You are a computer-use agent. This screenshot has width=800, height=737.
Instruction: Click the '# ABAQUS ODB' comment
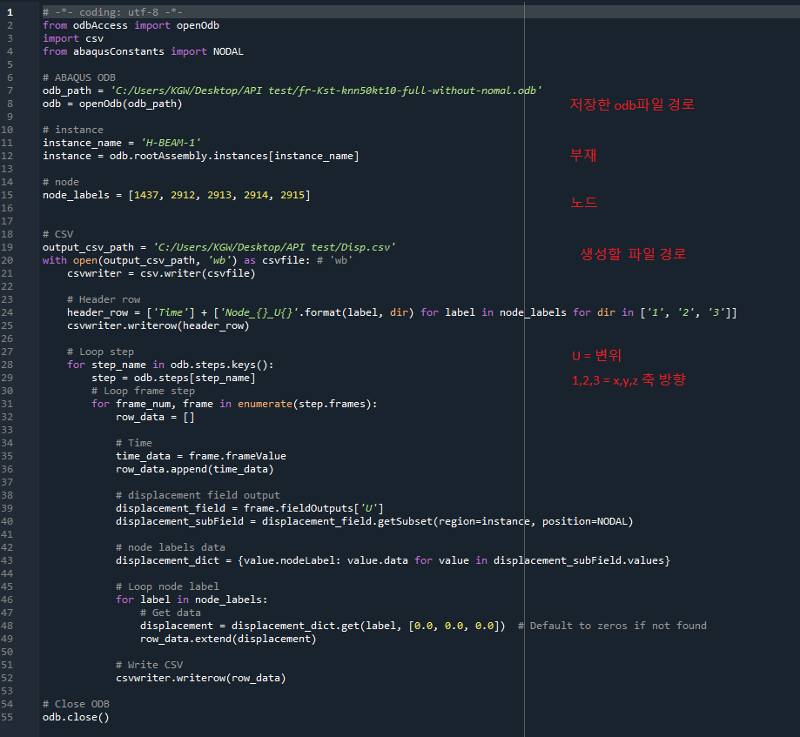[x=79, y=78]
